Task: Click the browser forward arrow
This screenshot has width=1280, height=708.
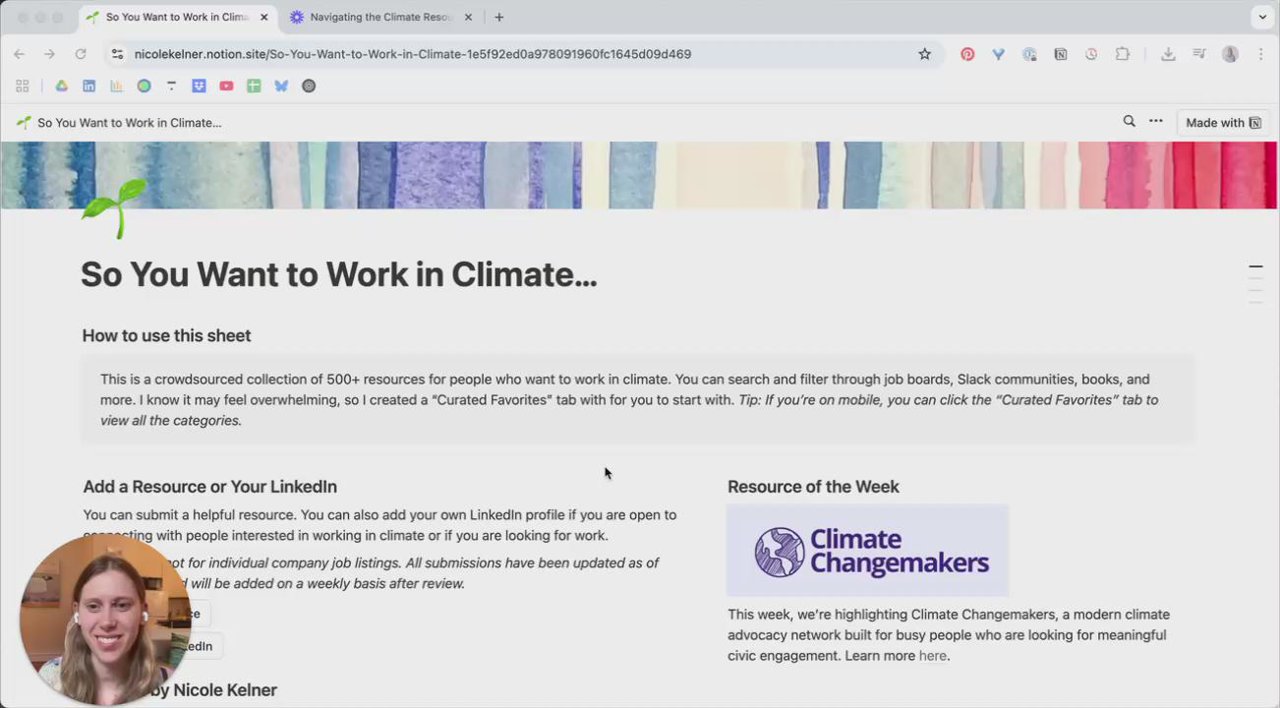Action: point(49,54)
